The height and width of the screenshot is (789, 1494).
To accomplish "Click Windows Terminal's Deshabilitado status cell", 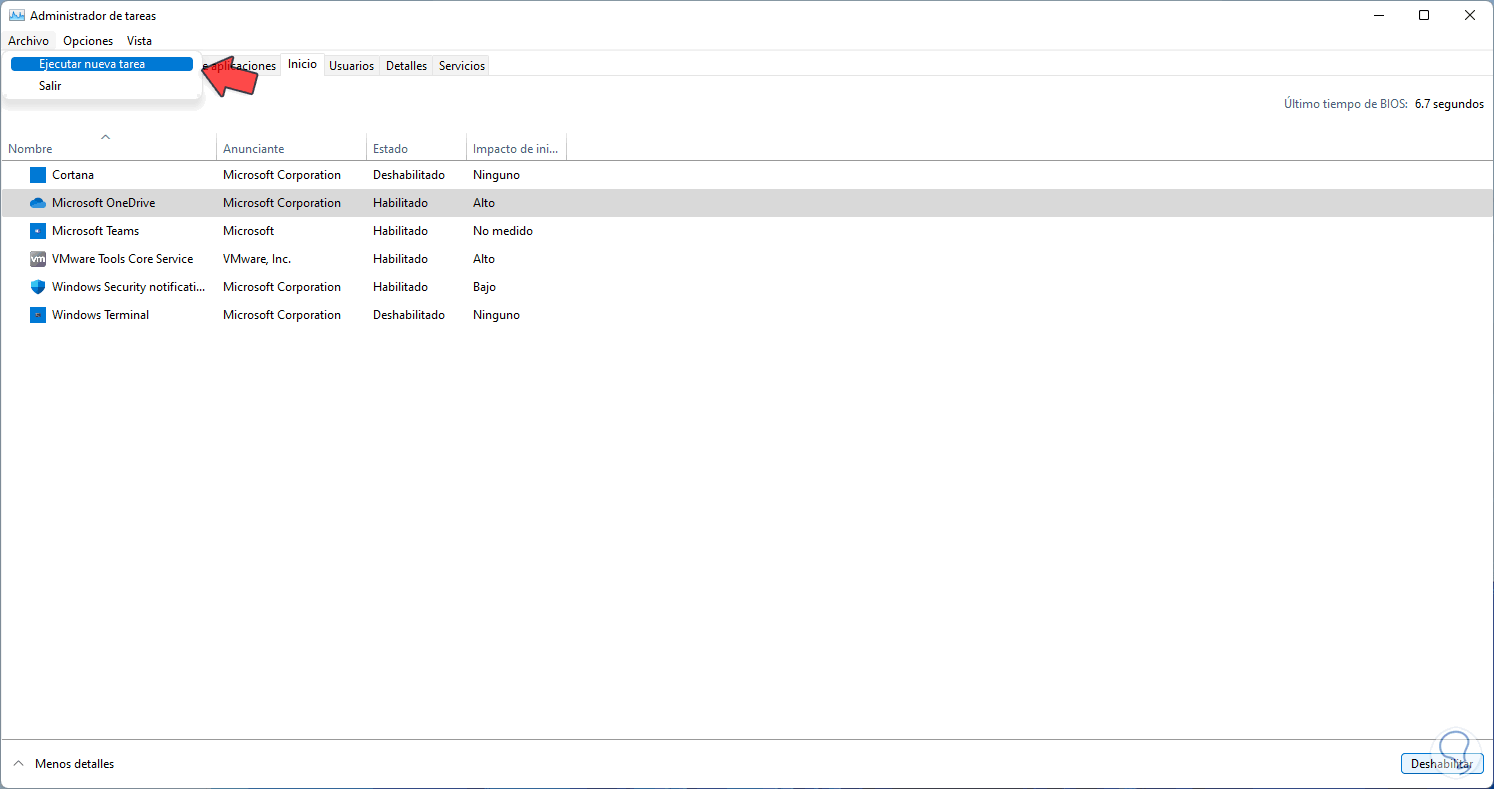I will 409,315.
